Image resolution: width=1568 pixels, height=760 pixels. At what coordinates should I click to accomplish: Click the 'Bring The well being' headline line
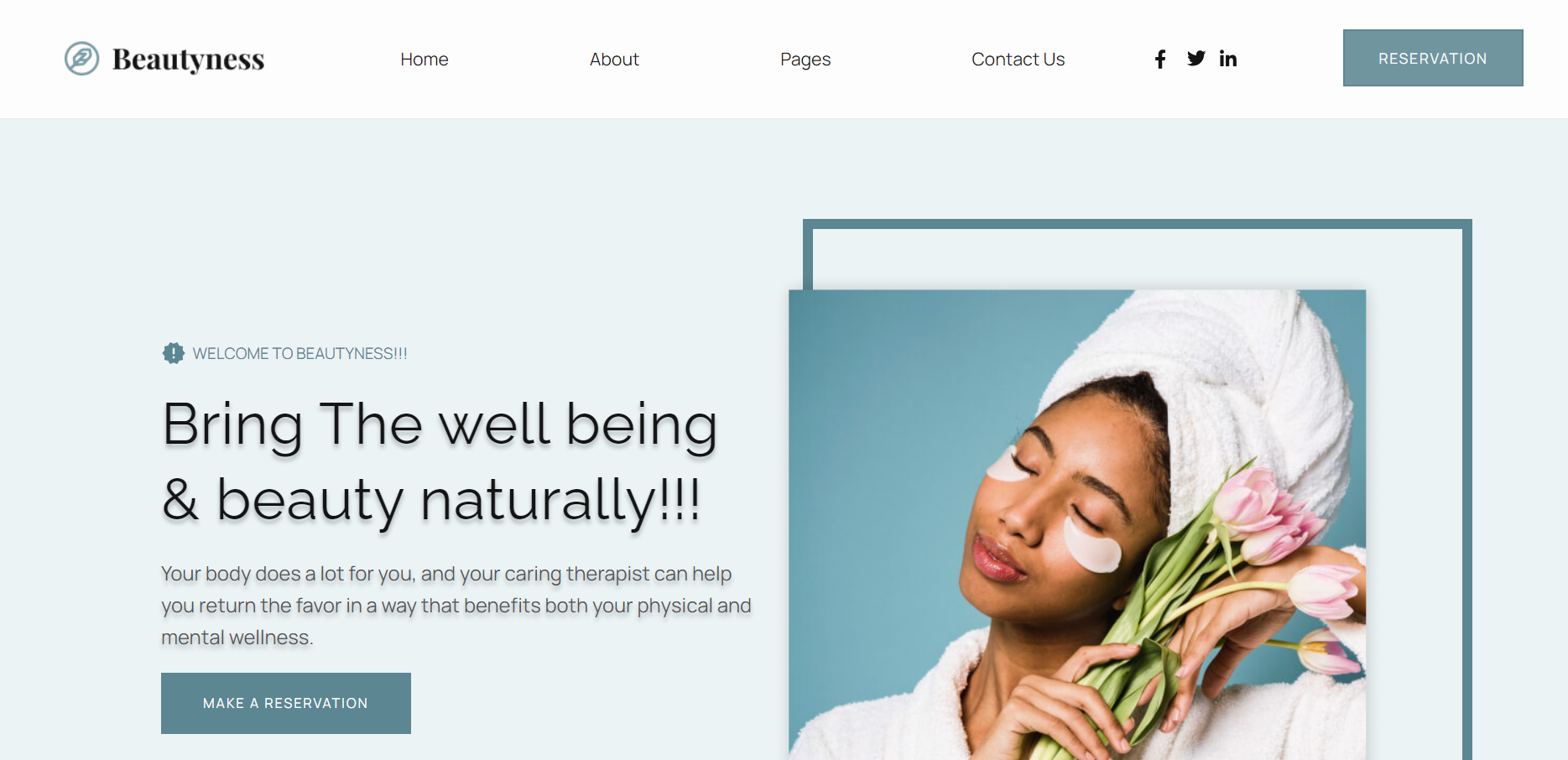440,424
